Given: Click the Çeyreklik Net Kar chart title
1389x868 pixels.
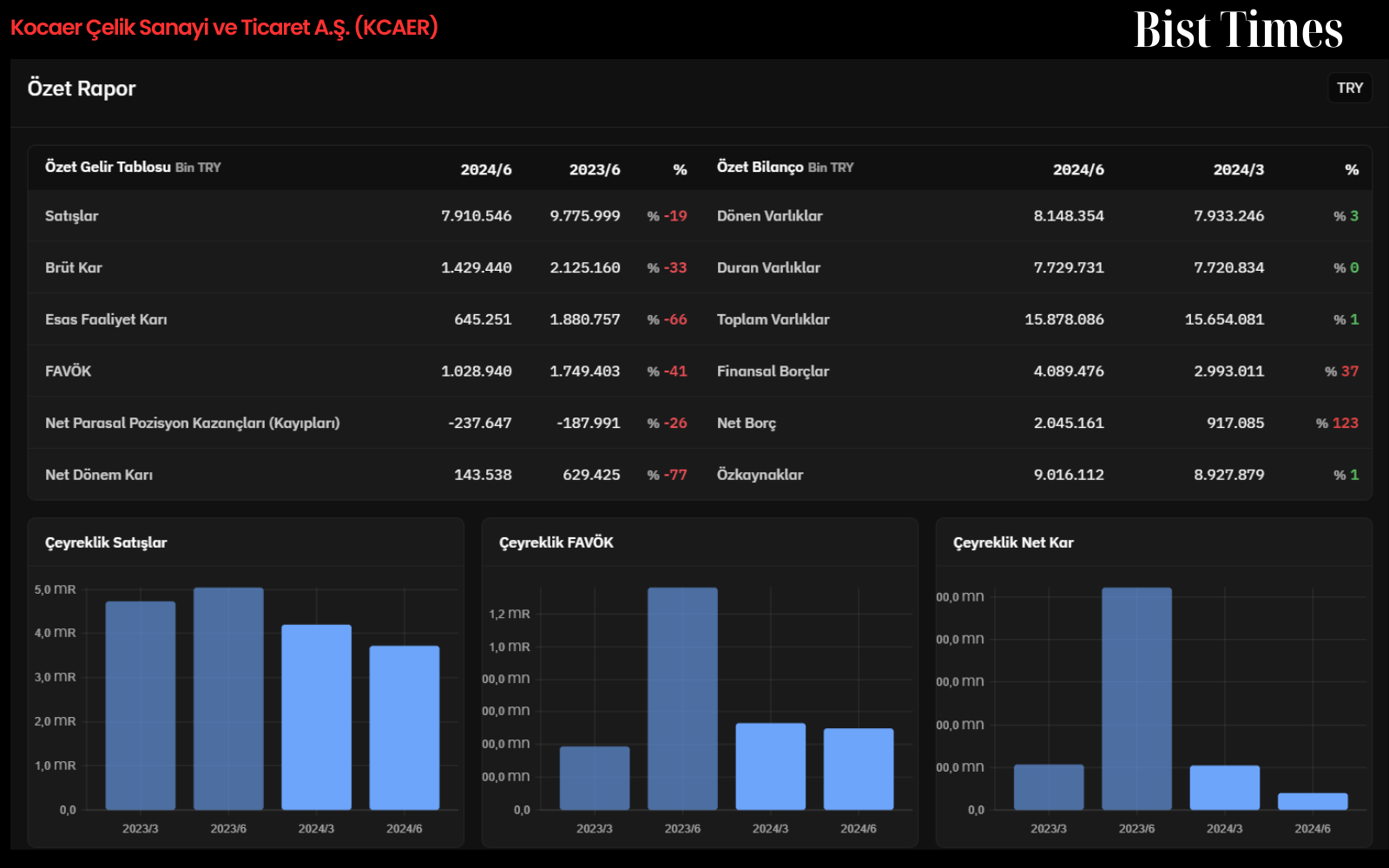Looking at the screenshot, I should point(1013,542).
